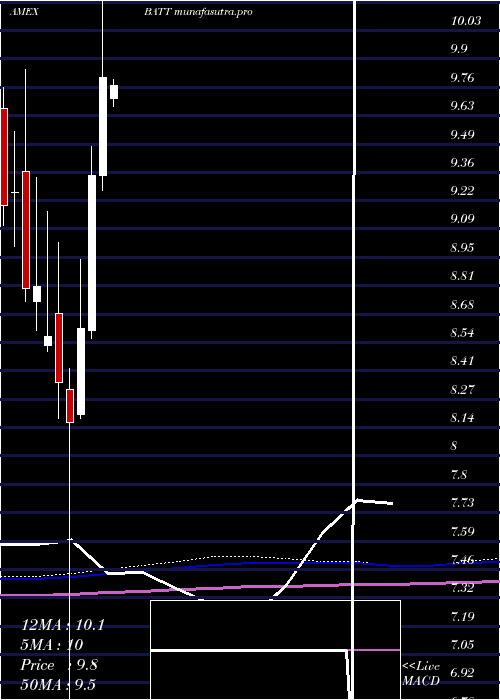Click the 12MA : 10.1 readout

coord(62,625)
